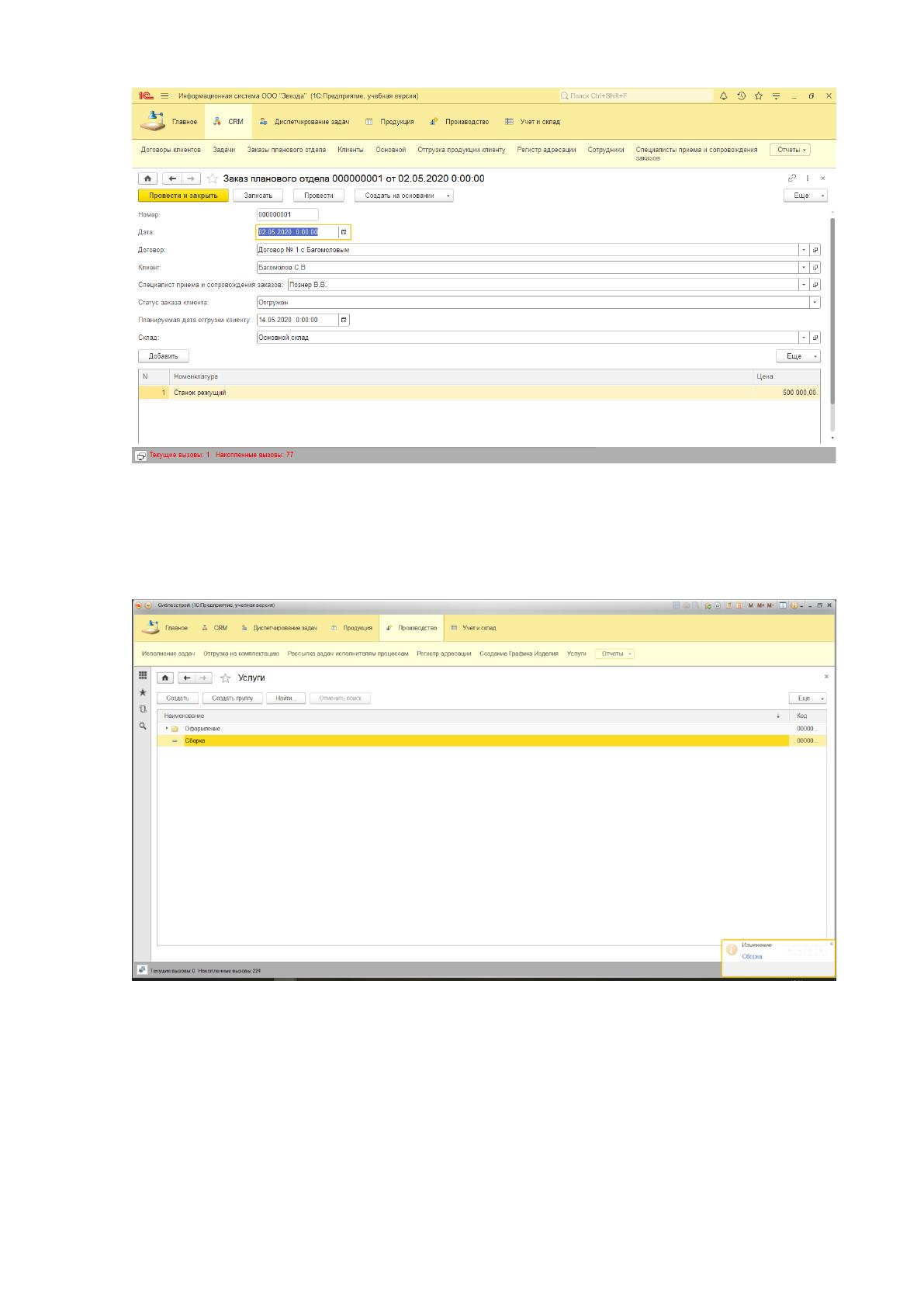Open calendar for Планируемая дата отгрузки клиенту
The width and height of the screenshot is (924, 1307).
click(x=344, y=320)
